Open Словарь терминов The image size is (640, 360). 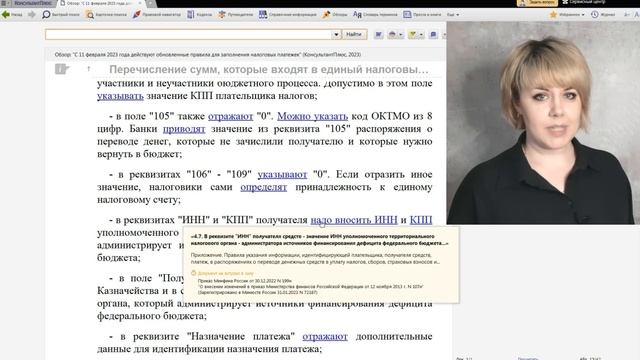coord(375,14)
